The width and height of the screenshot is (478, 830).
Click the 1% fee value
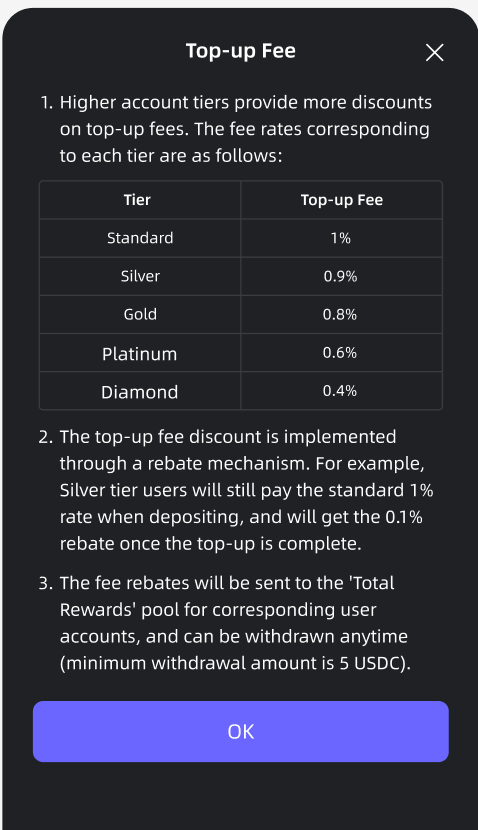click(341, 238)
